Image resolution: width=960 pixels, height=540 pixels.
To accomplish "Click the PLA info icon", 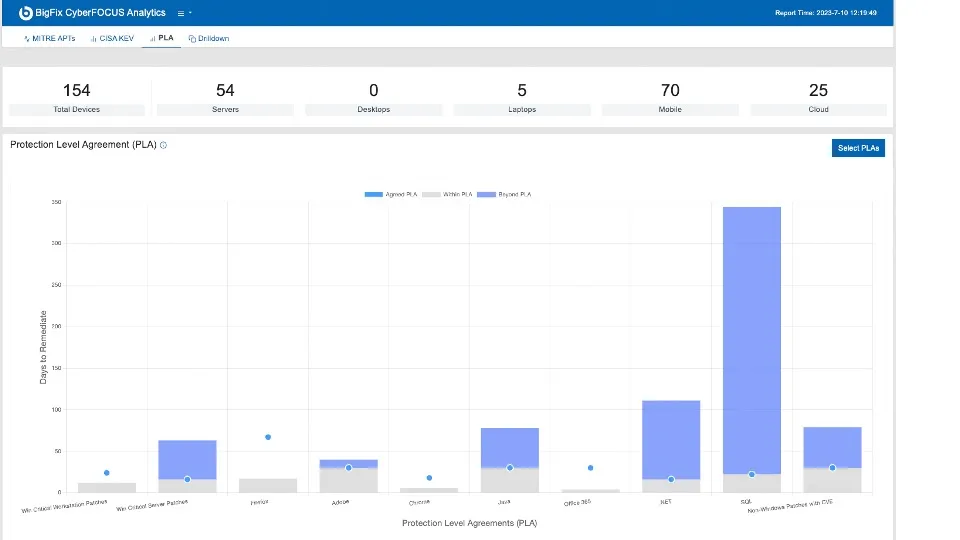I will [x=164, y=145].
